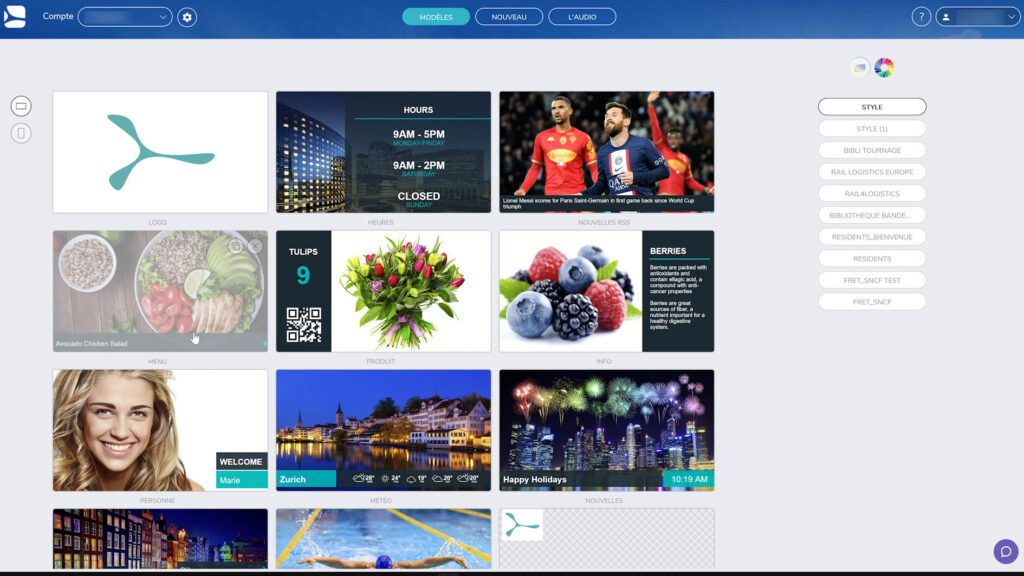The image size is (1024, 576).
Task: Open the support chat bubble icon
Action: (1006, 552)
